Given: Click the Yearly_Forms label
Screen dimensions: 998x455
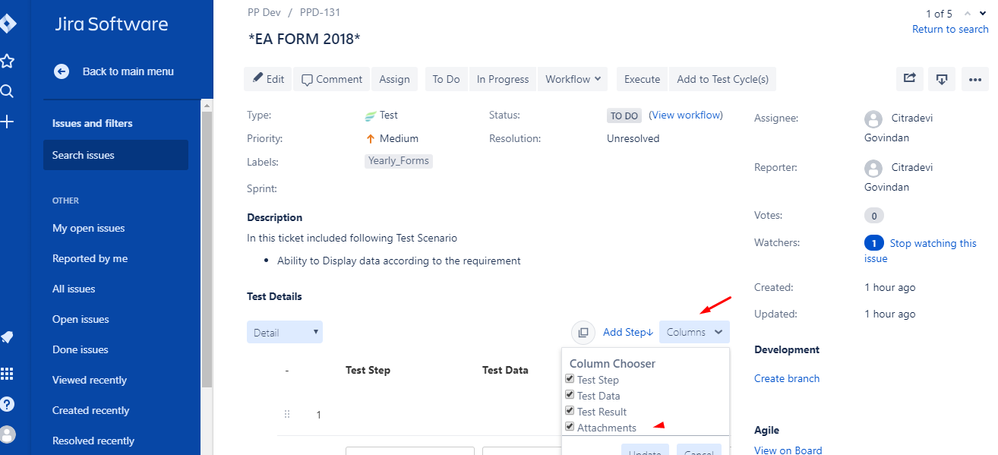Looking at the screenshot, I should (x=399, y=161).
